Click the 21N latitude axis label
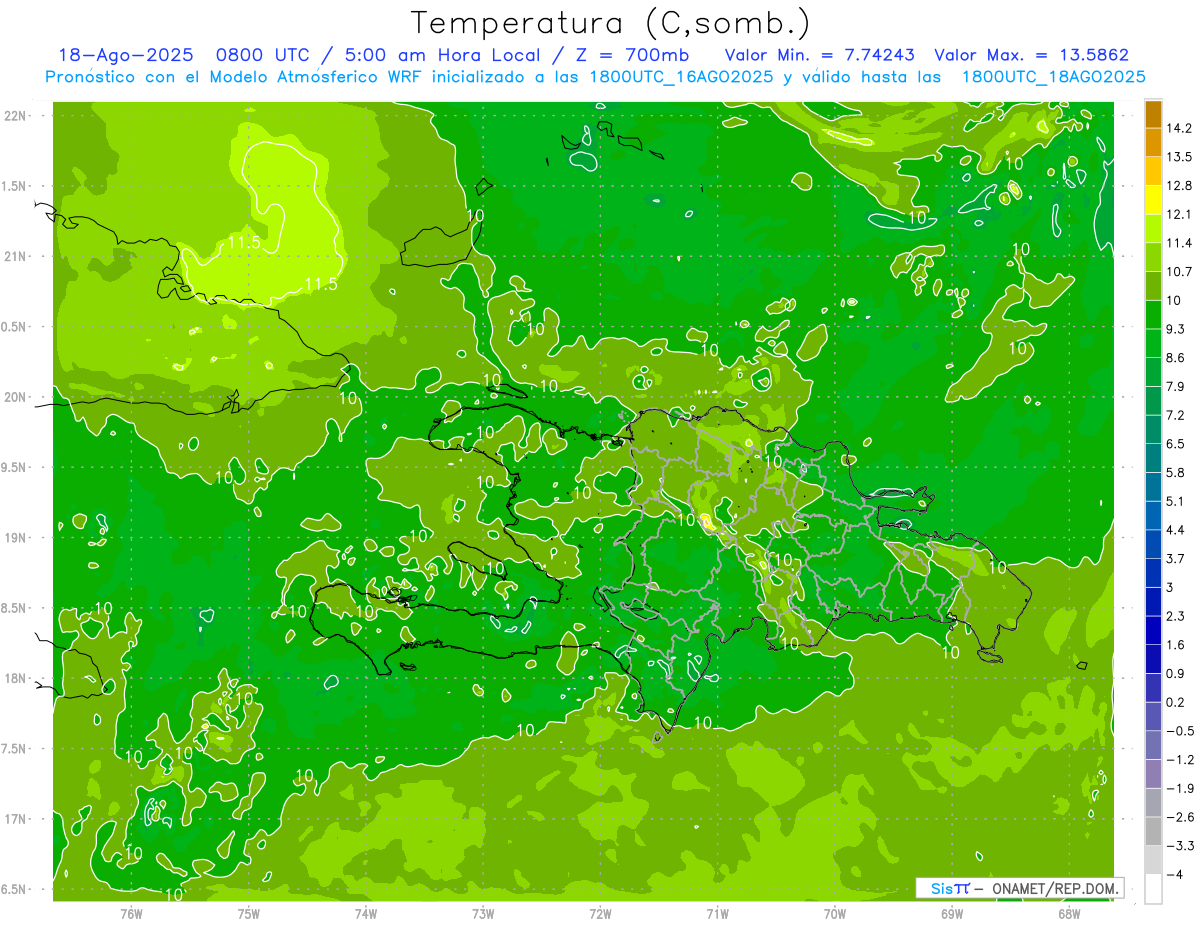 pyautogui.click(x=16, y=256)
